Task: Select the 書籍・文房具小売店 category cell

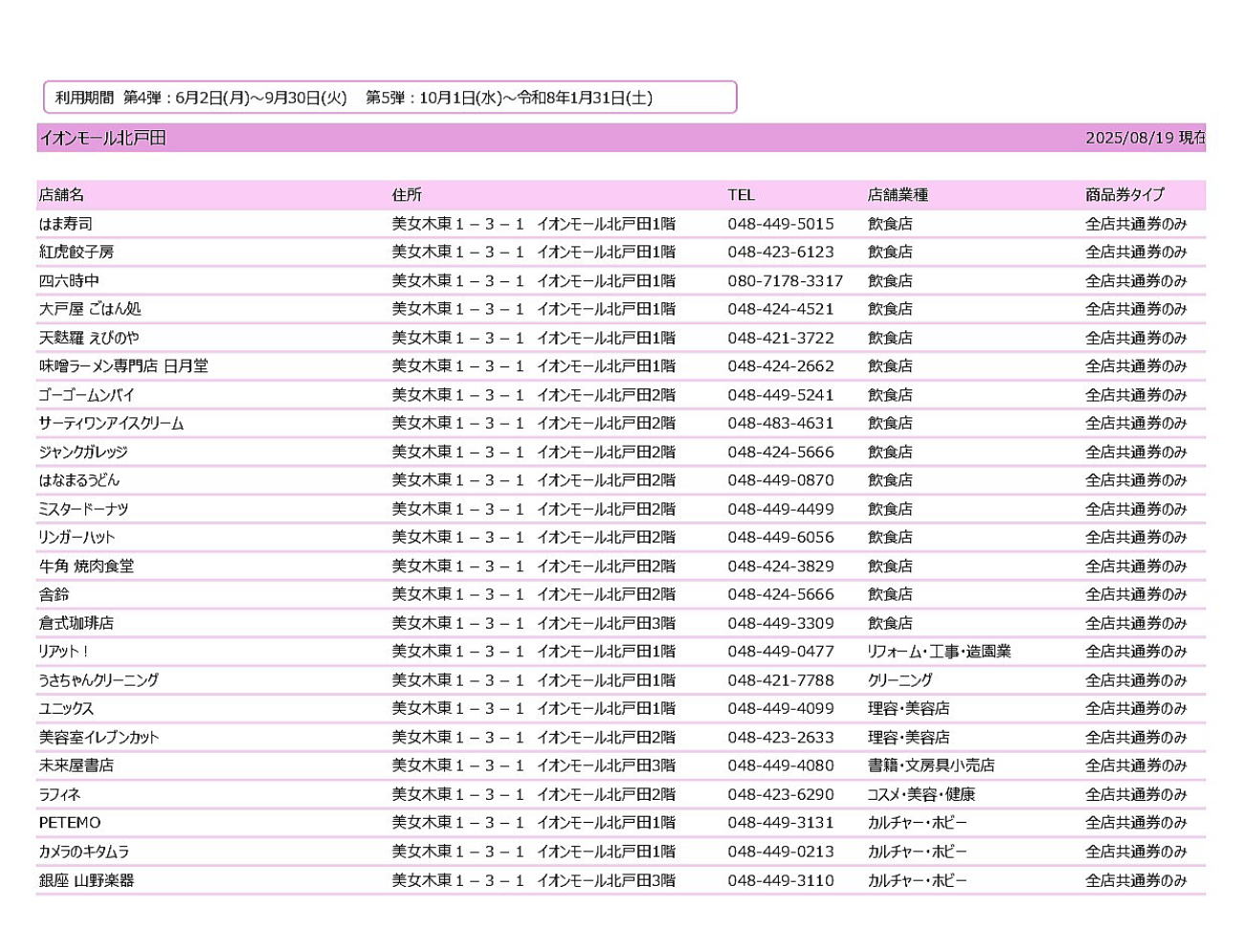Action: pyautogui.click(x=930, y=765)
